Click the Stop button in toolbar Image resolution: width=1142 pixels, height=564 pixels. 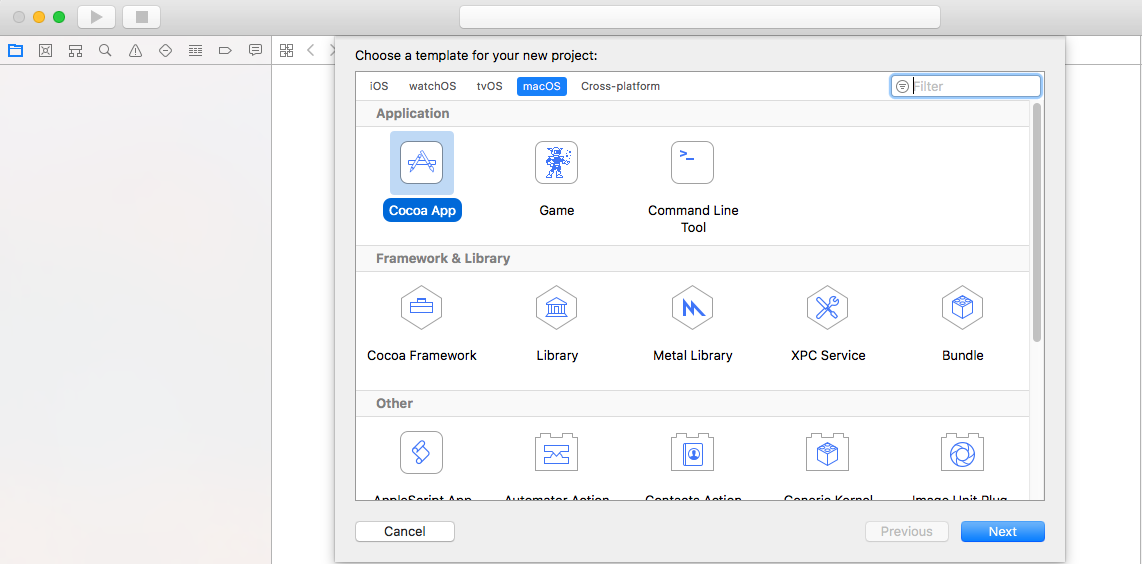pos(142,17)
